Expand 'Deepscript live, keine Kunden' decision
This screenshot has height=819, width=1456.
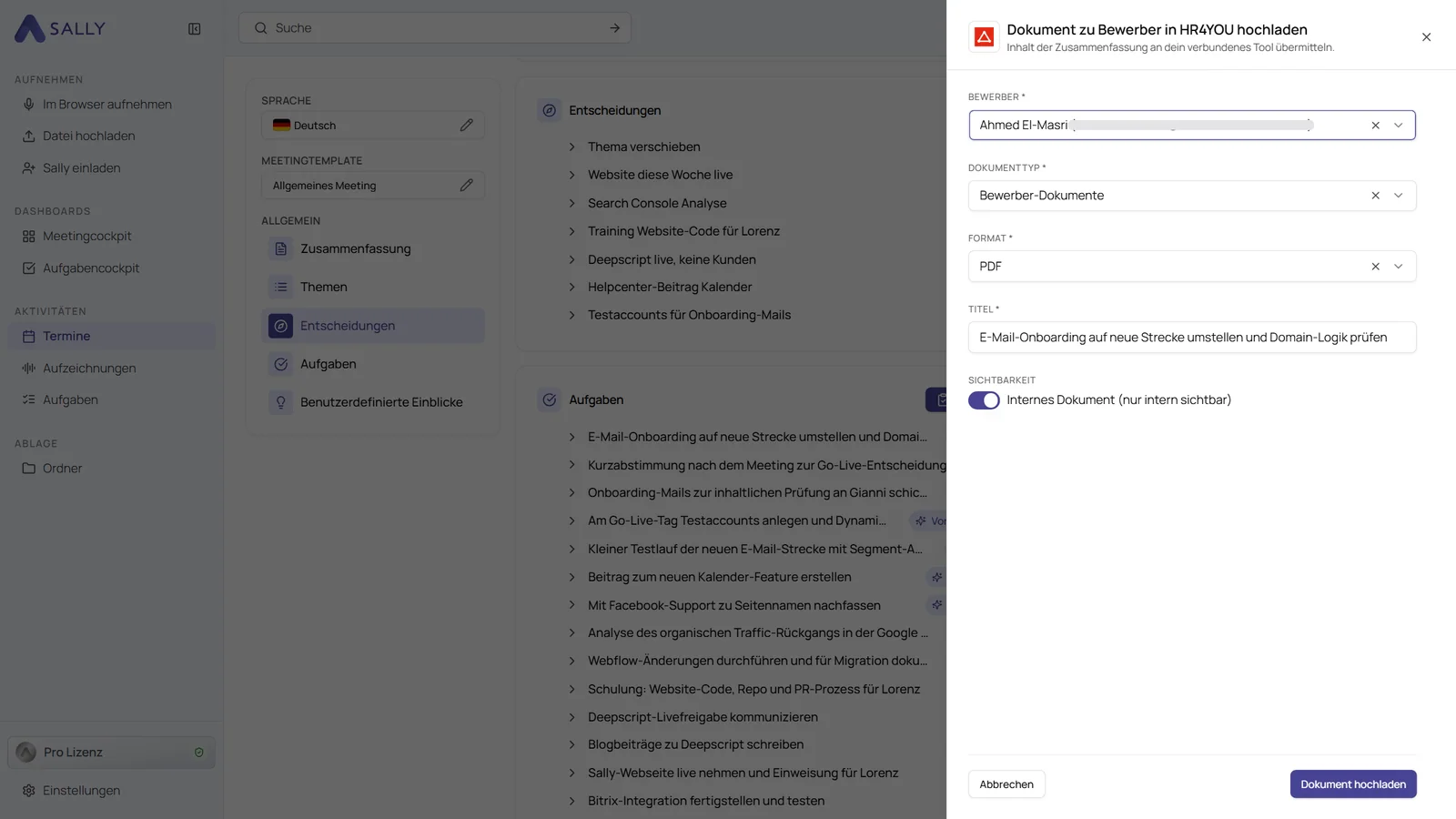pyautogui.click(x=572, y=259)
